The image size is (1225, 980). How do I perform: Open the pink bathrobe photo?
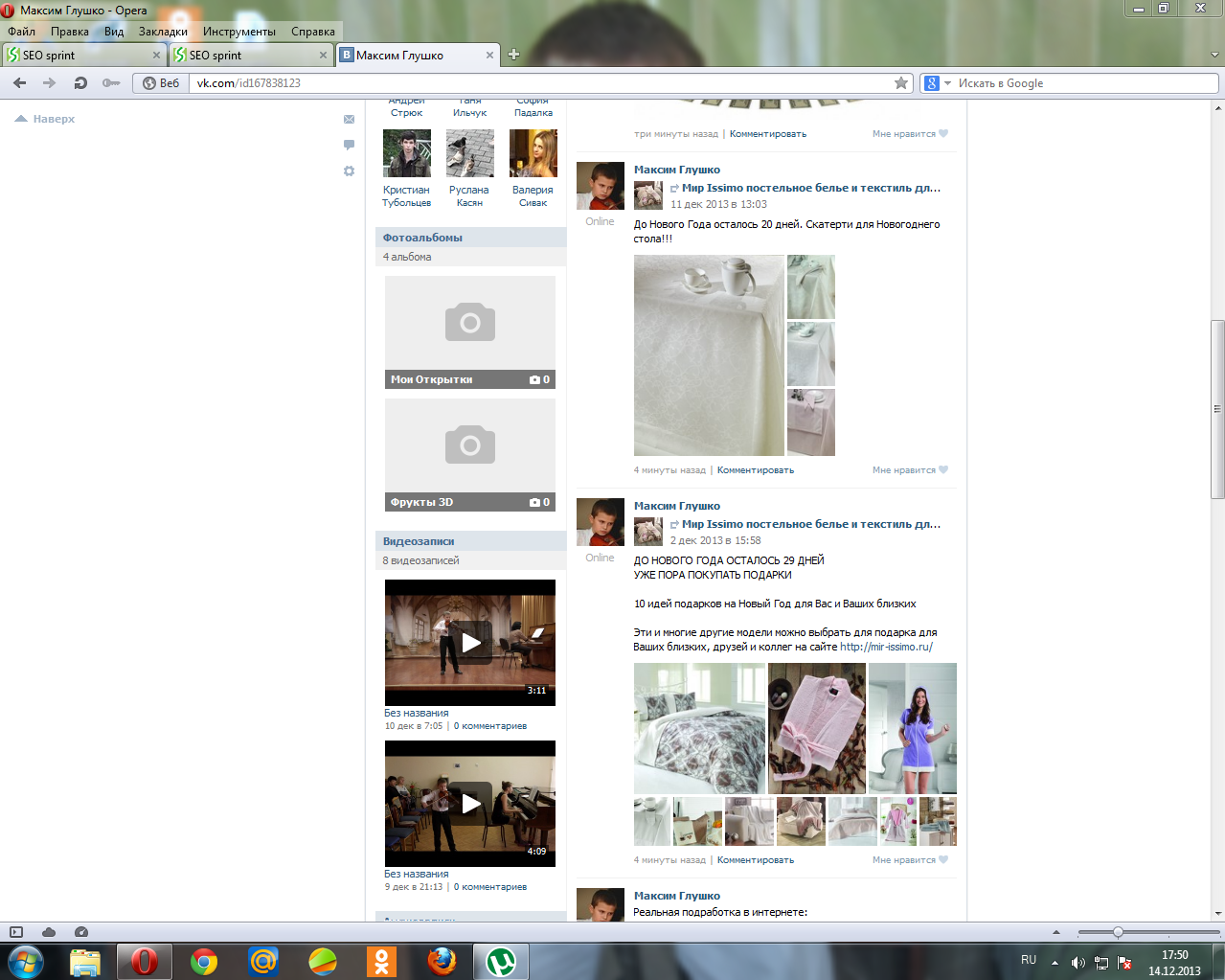click(817, 728)
